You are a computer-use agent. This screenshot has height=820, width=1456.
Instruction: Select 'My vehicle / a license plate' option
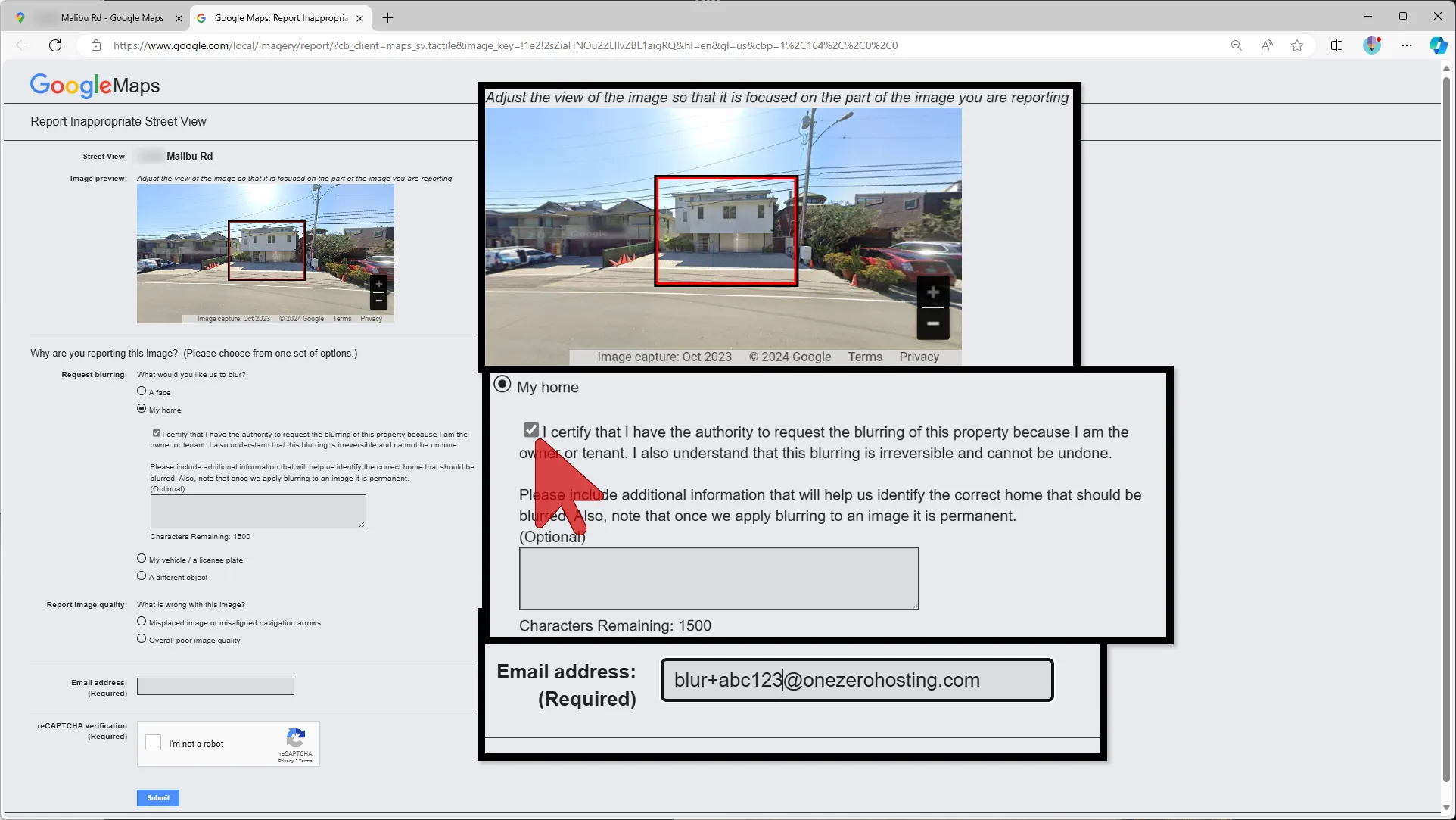(x=142, y=559)
